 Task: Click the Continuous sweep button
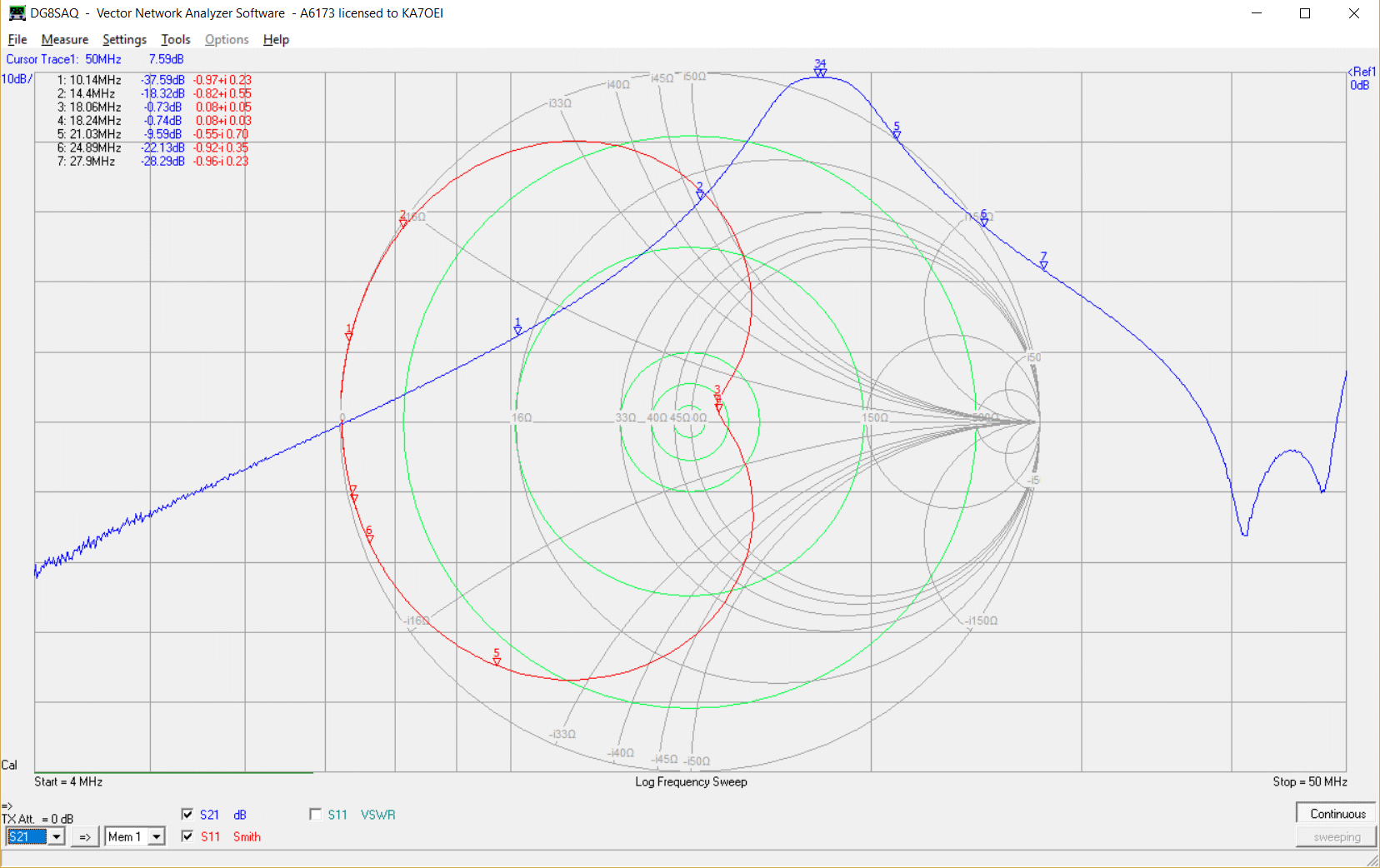pos(1337,814)
